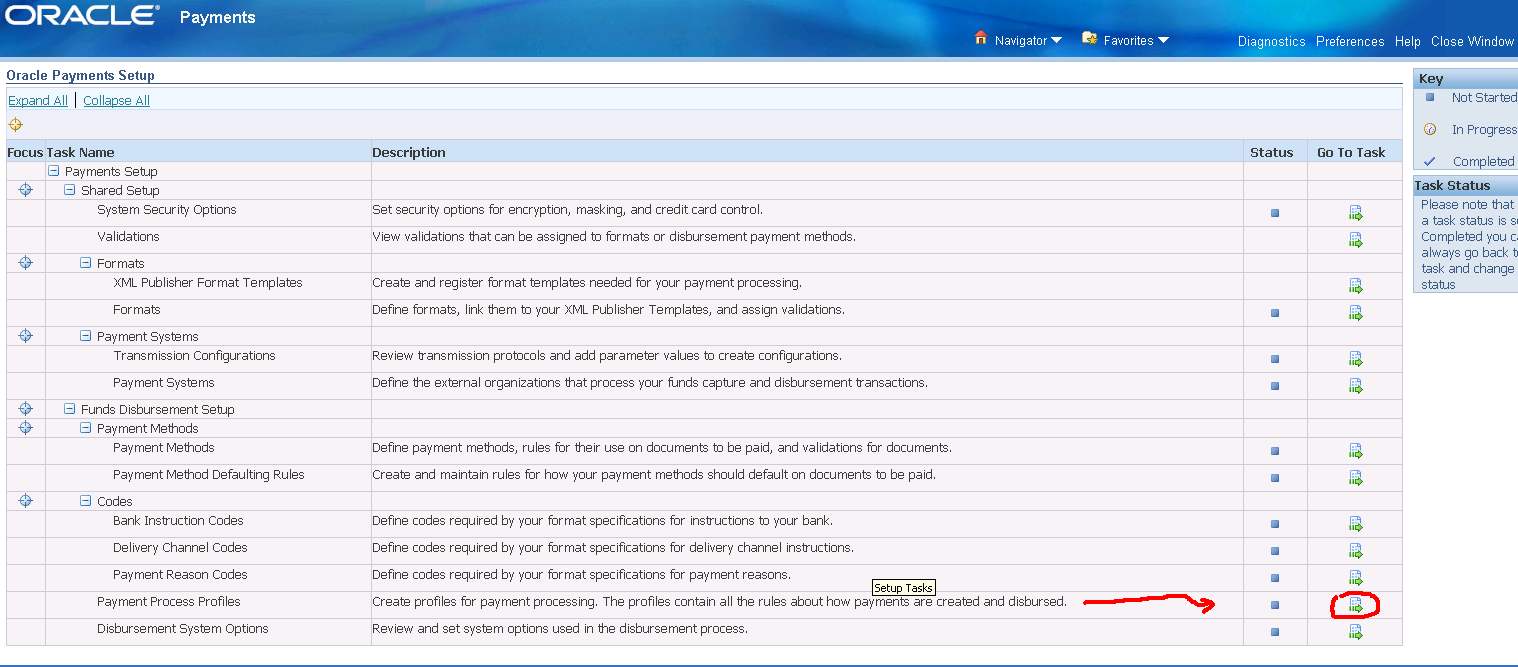Focus on the Funds Disbursement Setup node
The width and height of the screenshot is (1518, 667).
pos(26,409)
